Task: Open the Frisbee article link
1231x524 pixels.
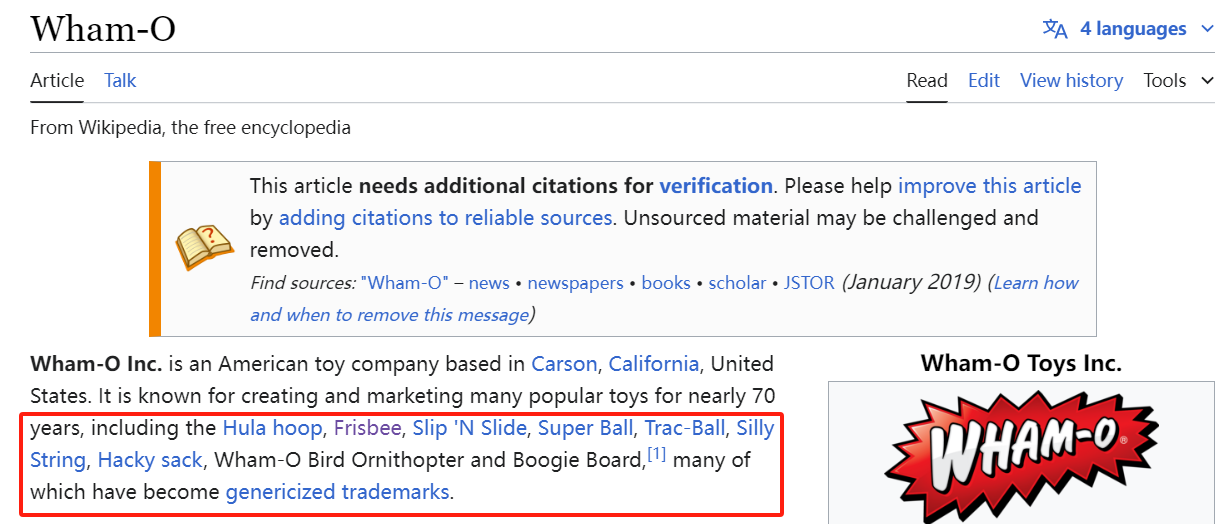Action: pyautogui.click(x=368, y=428)
